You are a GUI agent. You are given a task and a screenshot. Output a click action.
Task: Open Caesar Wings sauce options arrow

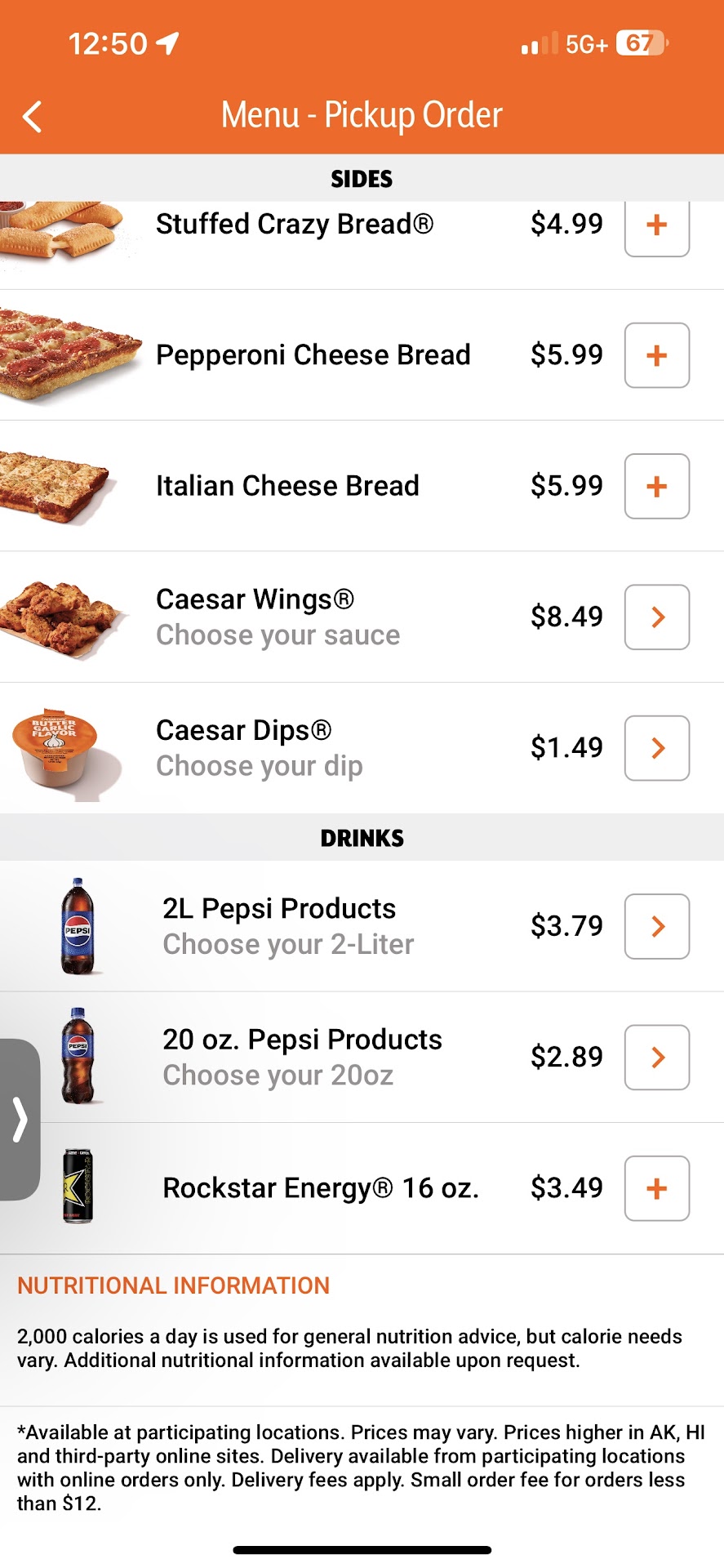click(x=656, y=617)
